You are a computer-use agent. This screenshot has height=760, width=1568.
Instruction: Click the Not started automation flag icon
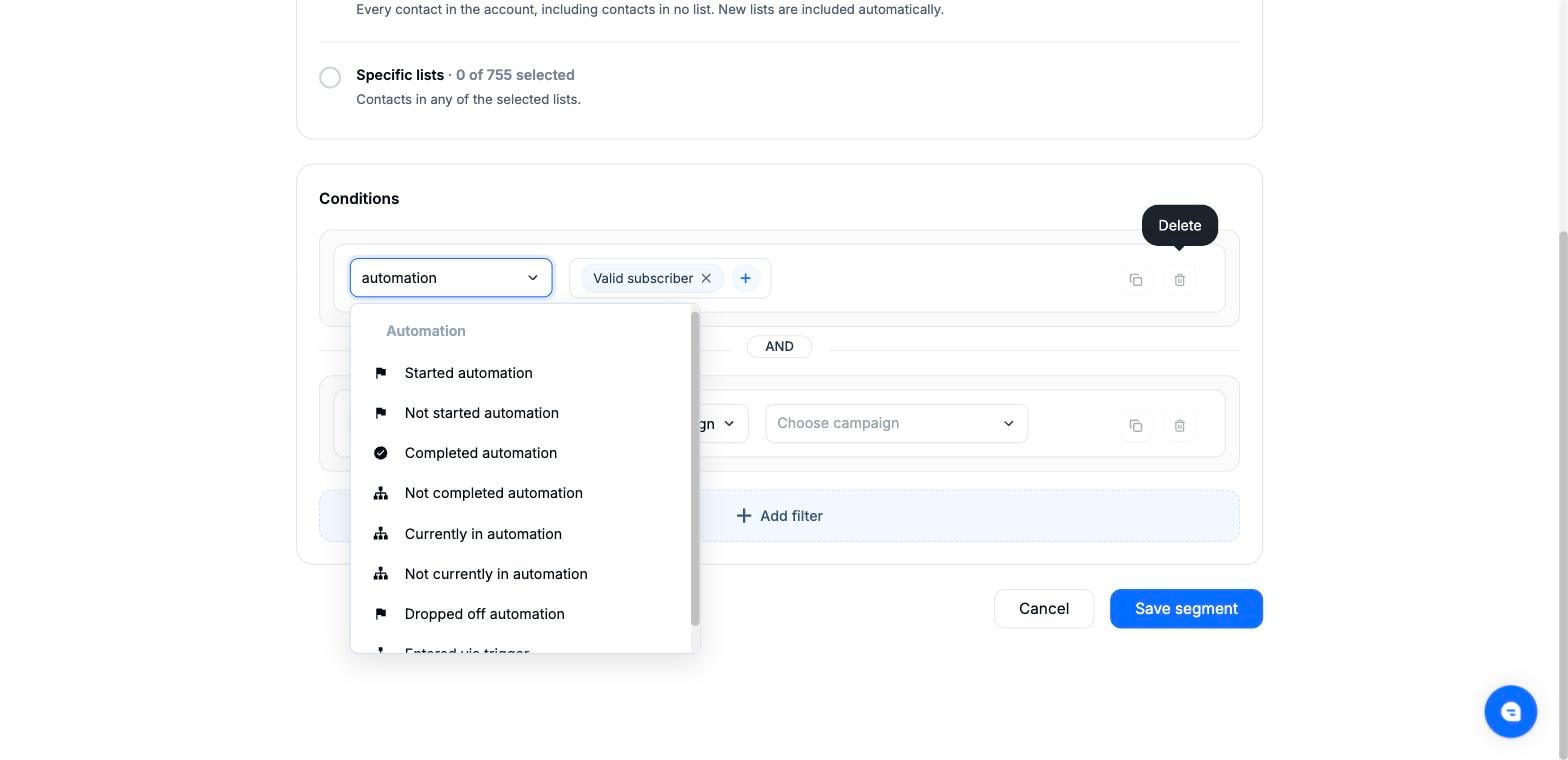[x=381, y=413]
